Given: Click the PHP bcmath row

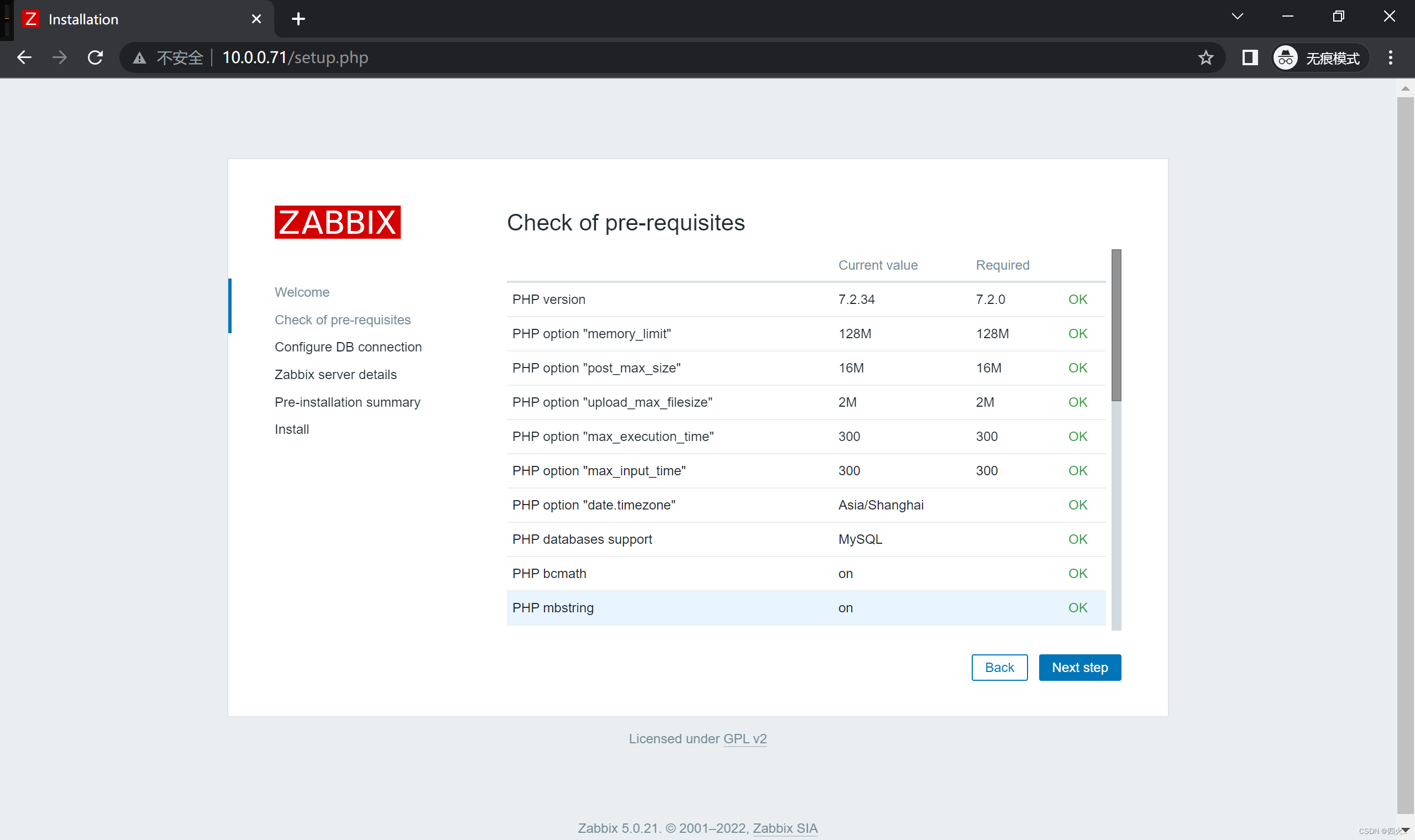Looking at the screenshot, I should pyautogui.click(x=806, y=574).
